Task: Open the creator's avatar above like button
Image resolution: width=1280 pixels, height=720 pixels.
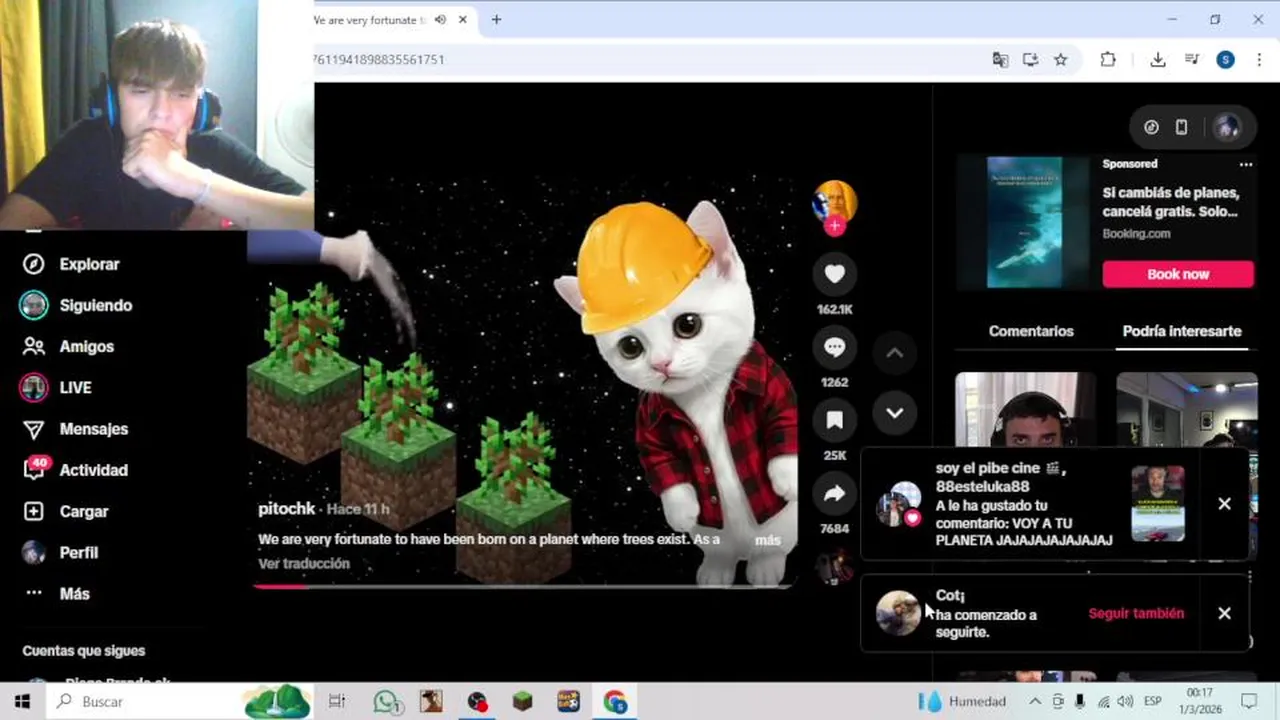Action: coord(835,203)
